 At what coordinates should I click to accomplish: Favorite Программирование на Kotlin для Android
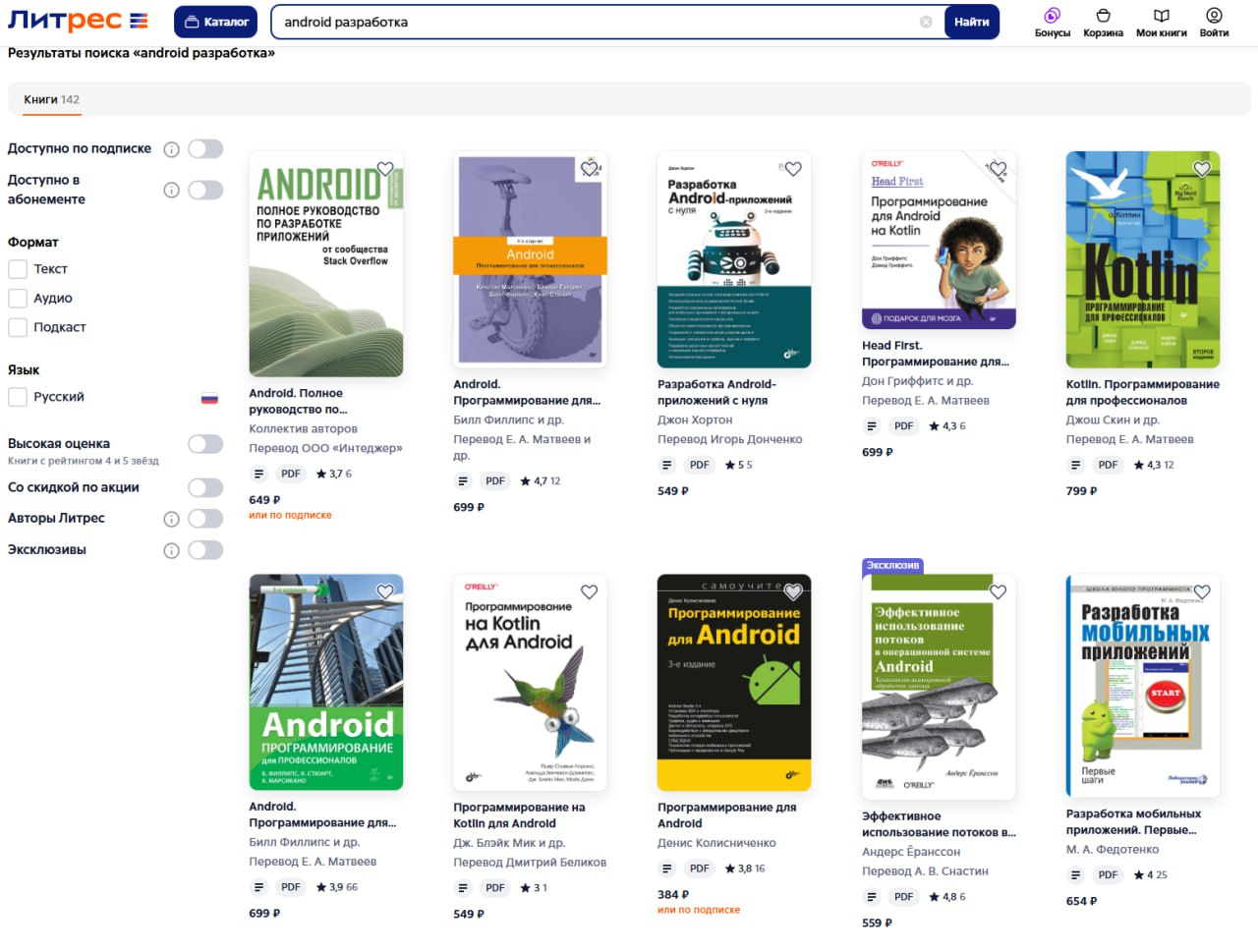point(590,591)
